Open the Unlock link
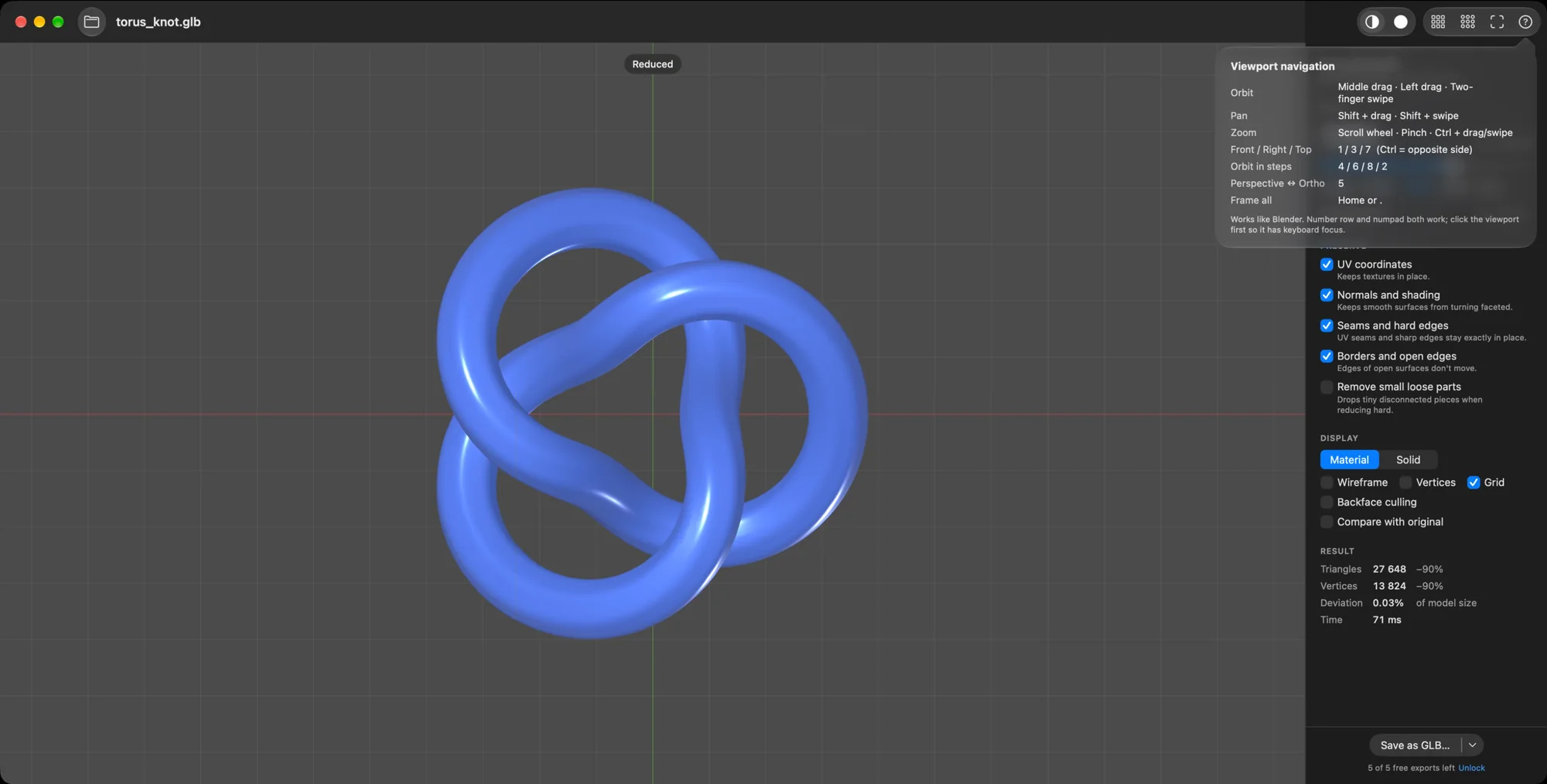 coord(1471,768)
